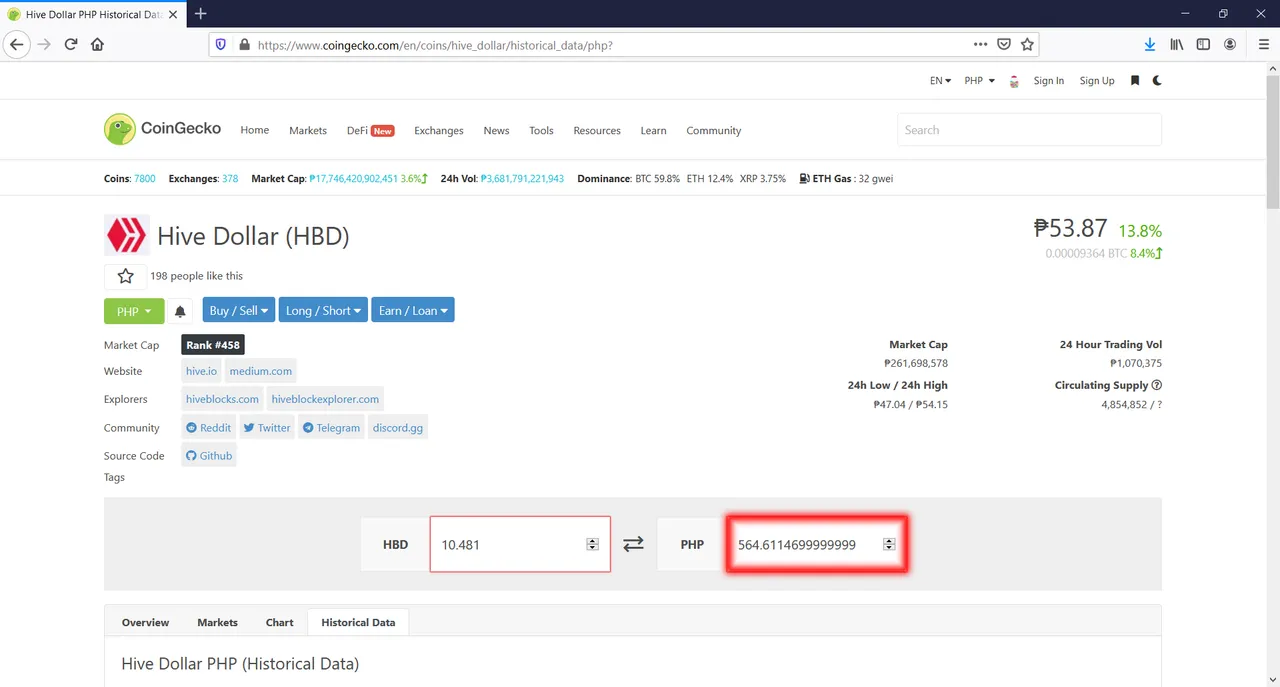Screen dimensions: 1280x687
Task: Expand the Long / Short dropdown
Action: point(323,311)
